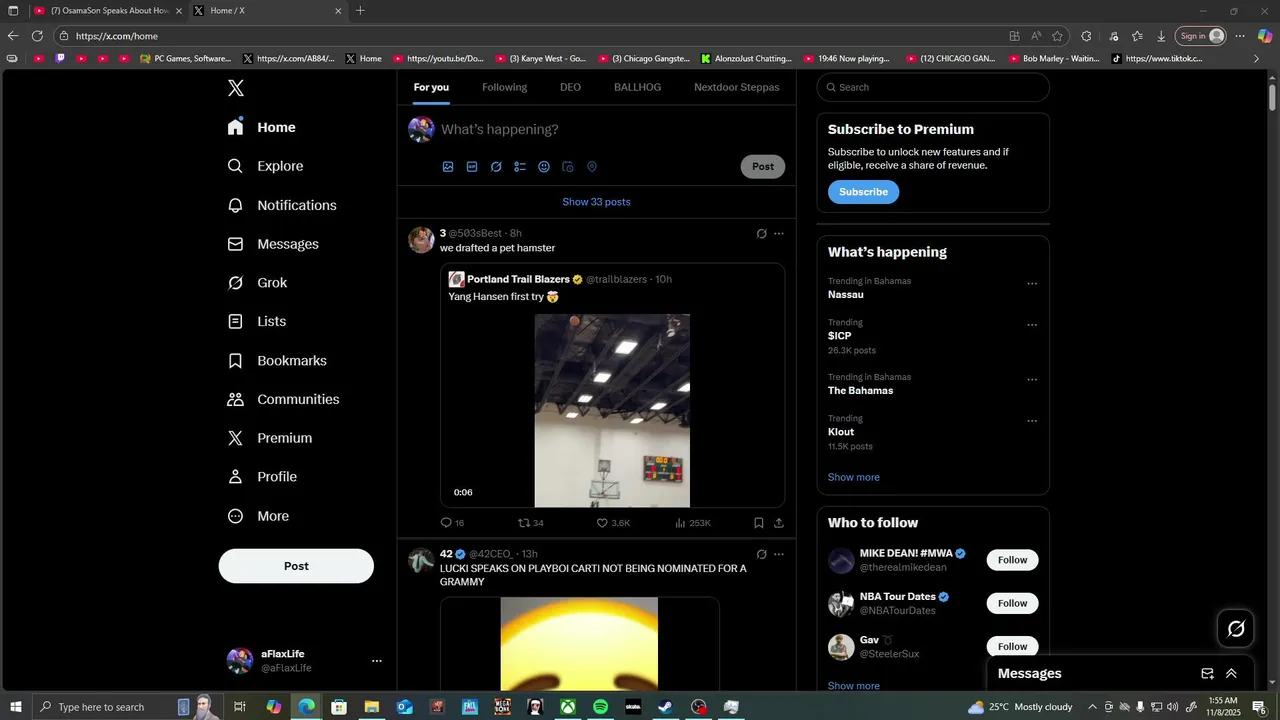Click the floating Grok button
This screenshot has height=720, width=1280.
1236,629
